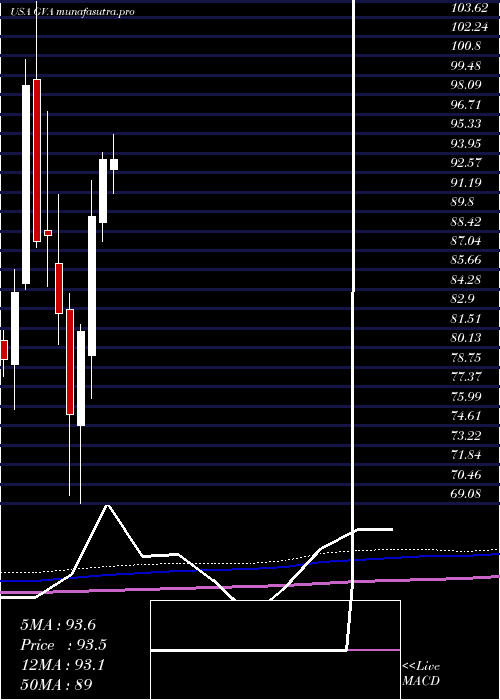Viewport: 500px width, 700px height.
Task: Select the 81.51 price level
Action: point(467,318)
